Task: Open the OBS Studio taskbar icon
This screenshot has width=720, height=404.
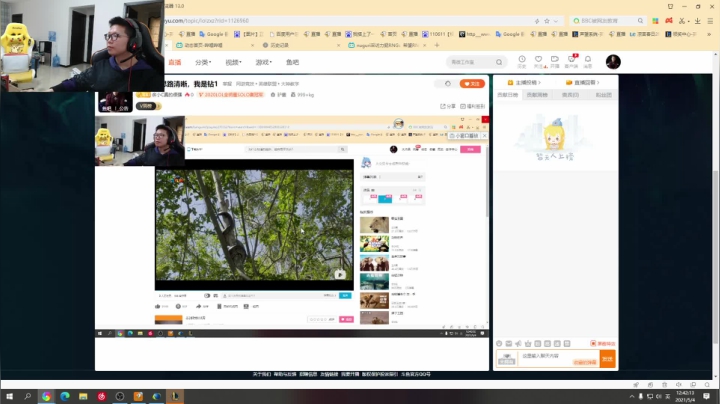Action: [x=120, y=396]
